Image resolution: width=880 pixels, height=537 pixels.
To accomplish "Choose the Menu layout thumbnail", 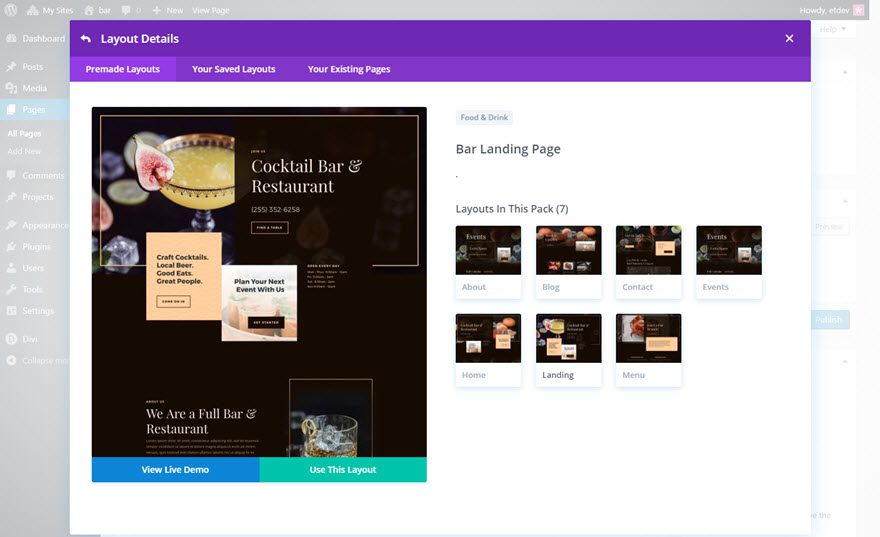I will pyautogui.click(x=648, y=339).
